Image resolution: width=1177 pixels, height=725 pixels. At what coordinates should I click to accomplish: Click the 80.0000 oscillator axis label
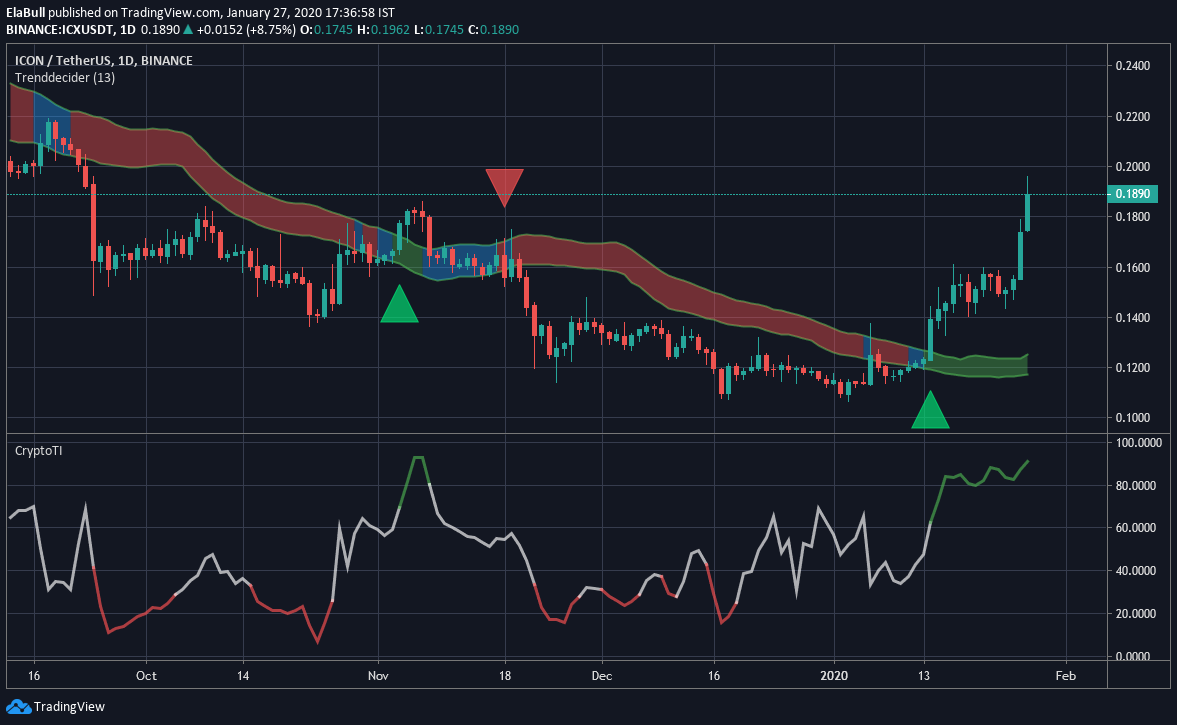(x=1136, y=486)
